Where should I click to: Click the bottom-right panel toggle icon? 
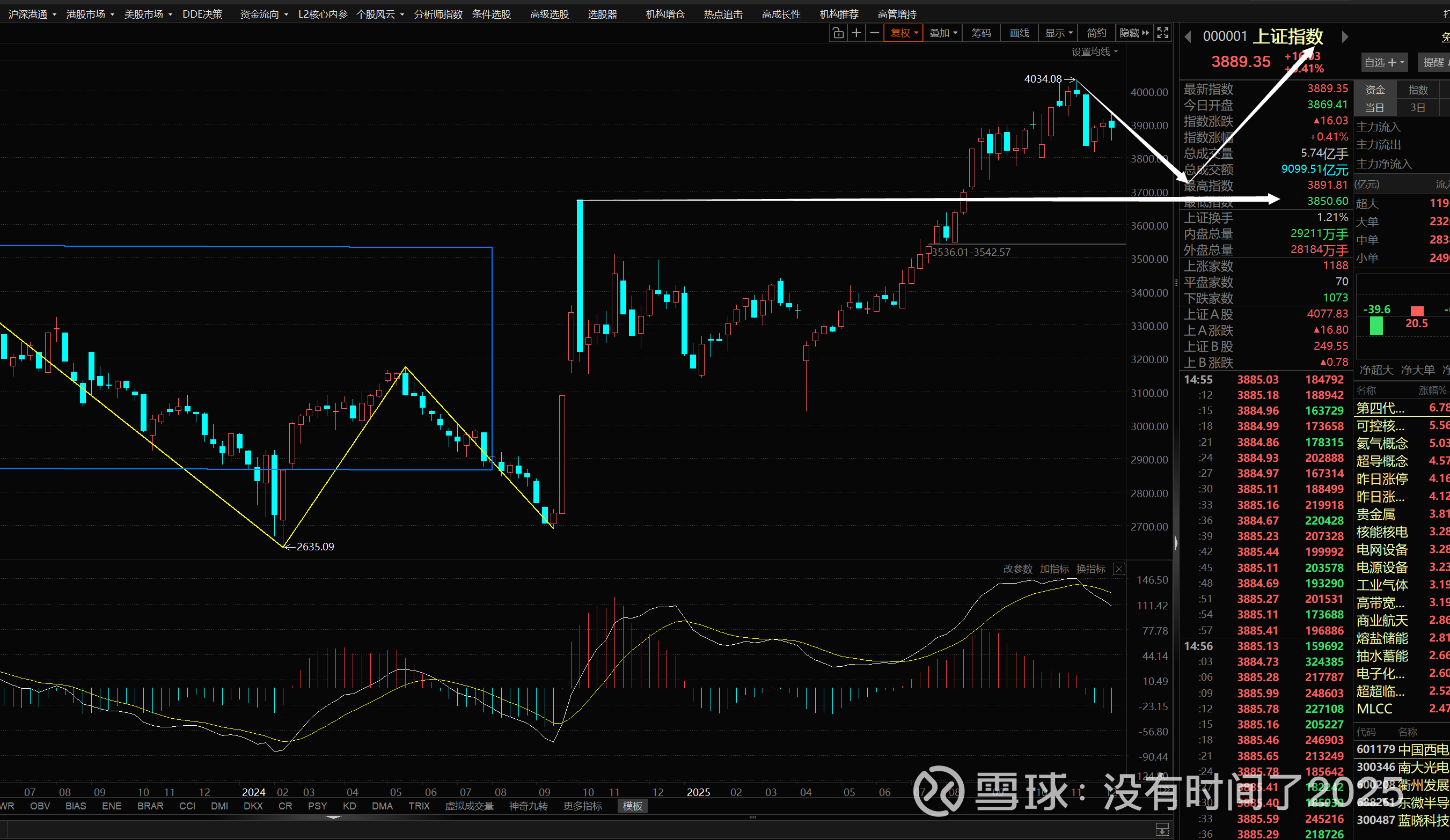coord(1162,829)
